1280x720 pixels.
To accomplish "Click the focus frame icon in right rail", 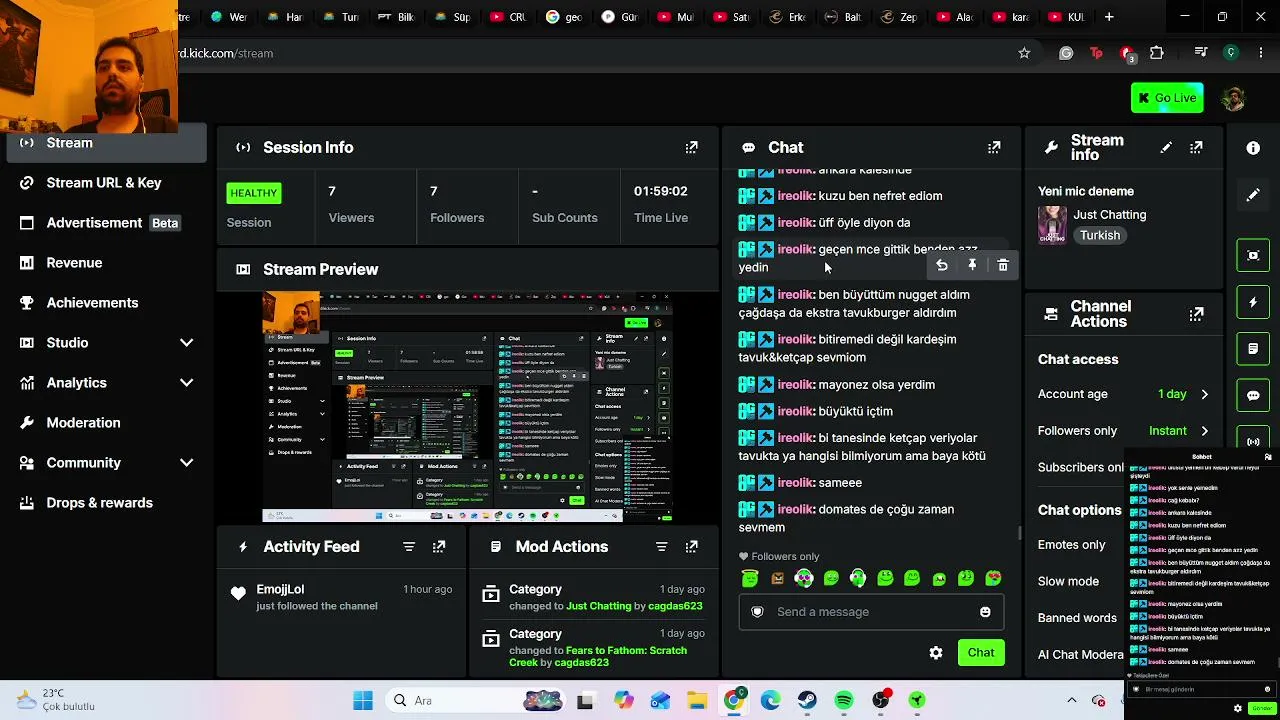I will coord(1253,255).
